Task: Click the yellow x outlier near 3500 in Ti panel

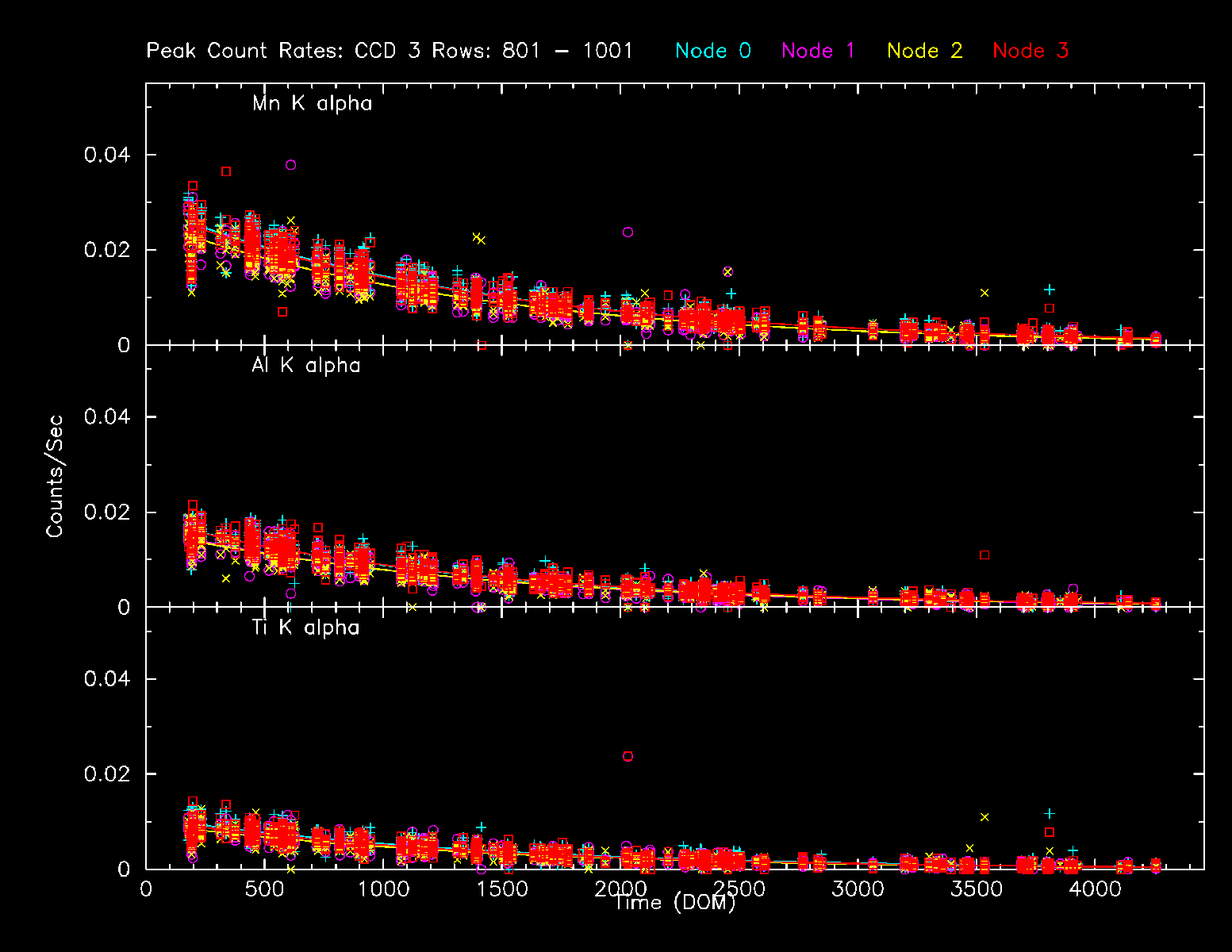Action: tap(984, 816)
